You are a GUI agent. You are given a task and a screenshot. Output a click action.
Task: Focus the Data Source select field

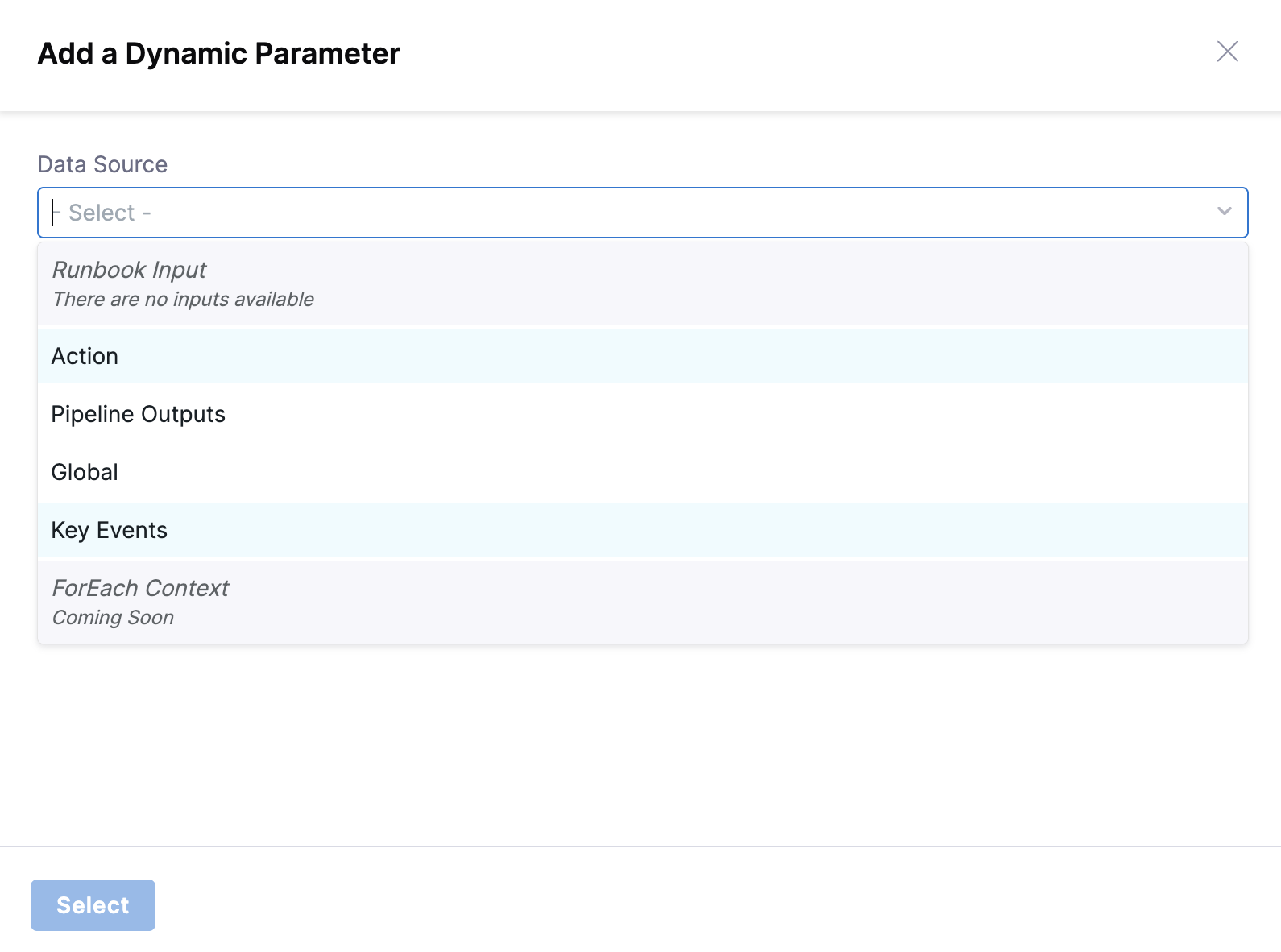628,213
